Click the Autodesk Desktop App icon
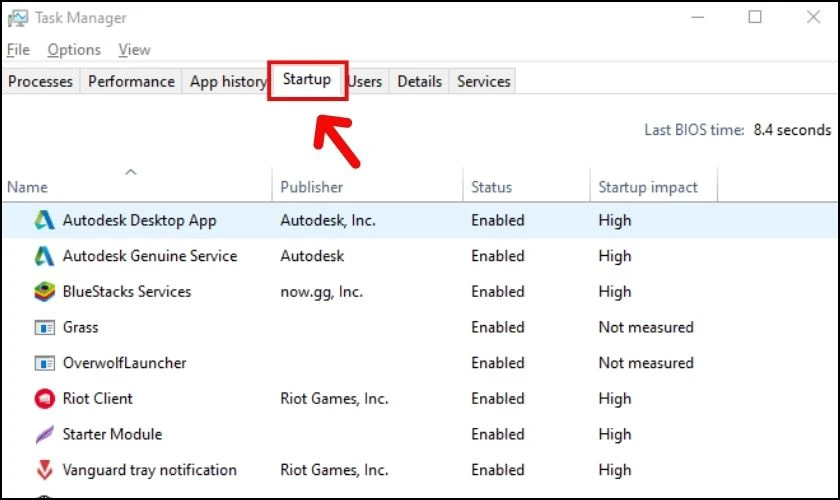This screenshot has height=500, width=840. [44, 220]
